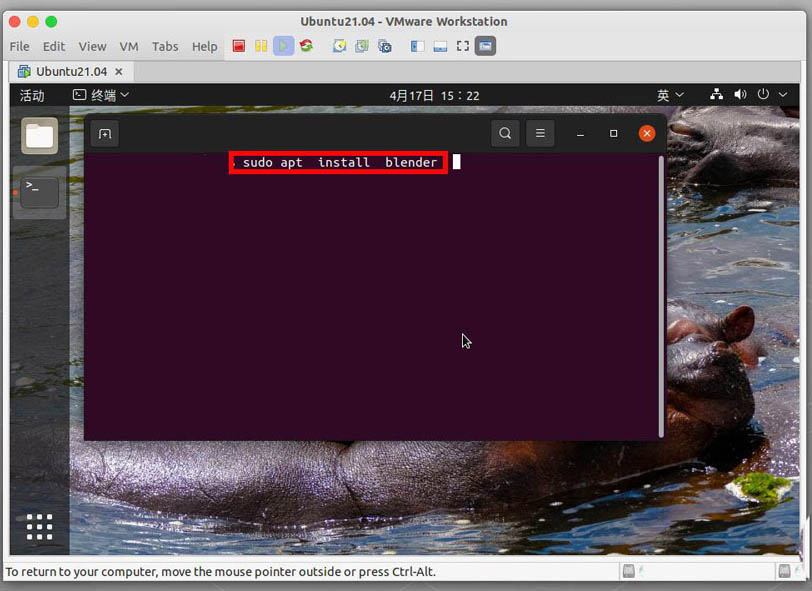Click the Terminal icon in the Ubuntu dock
This screenshot has height=591, width=812.
[x=40, y=191]
